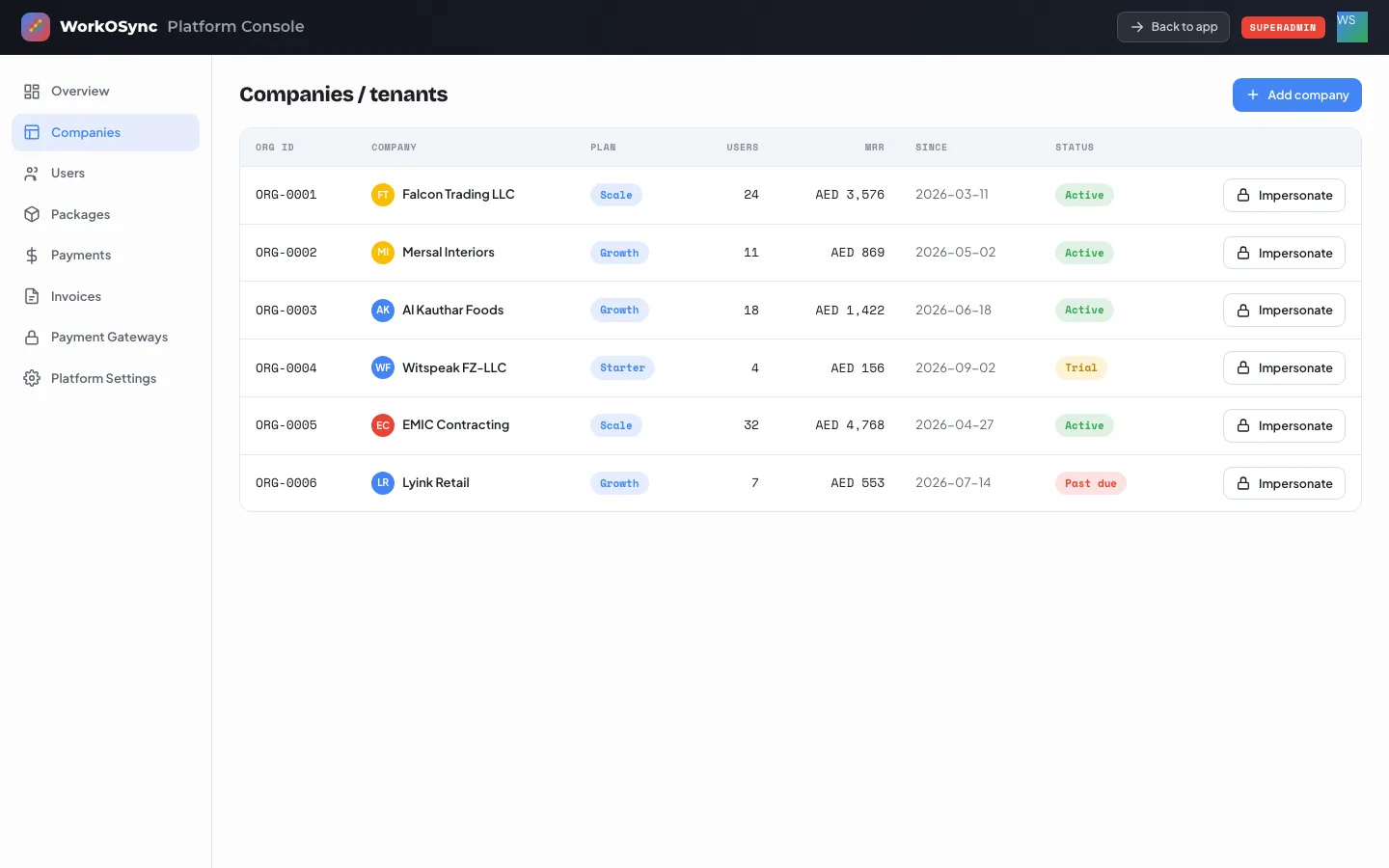Click the Payment Gateways lock icon
Screen dimensions: 1389x868
point(32,338)
